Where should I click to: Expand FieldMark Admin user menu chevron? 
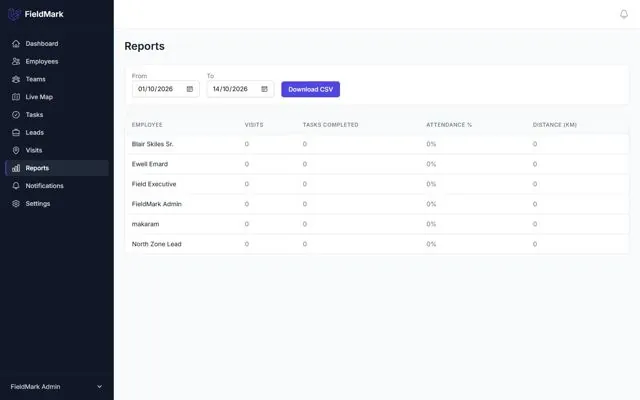click(100, 387)
